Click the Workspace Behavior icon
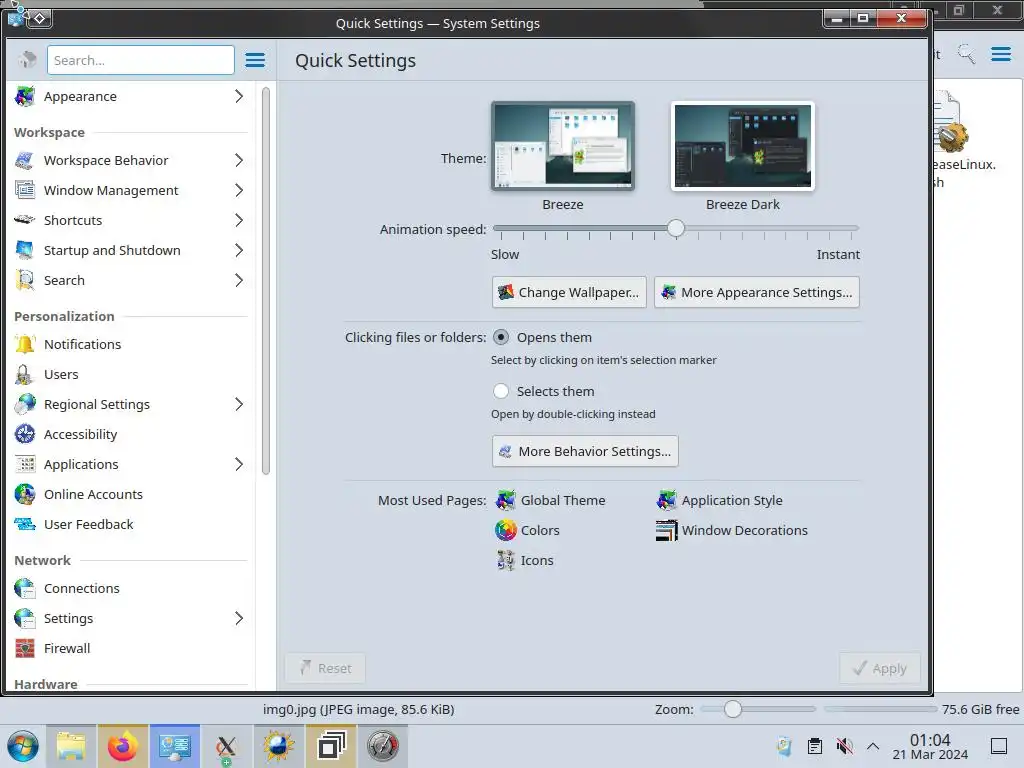 (x=25, y=160)
